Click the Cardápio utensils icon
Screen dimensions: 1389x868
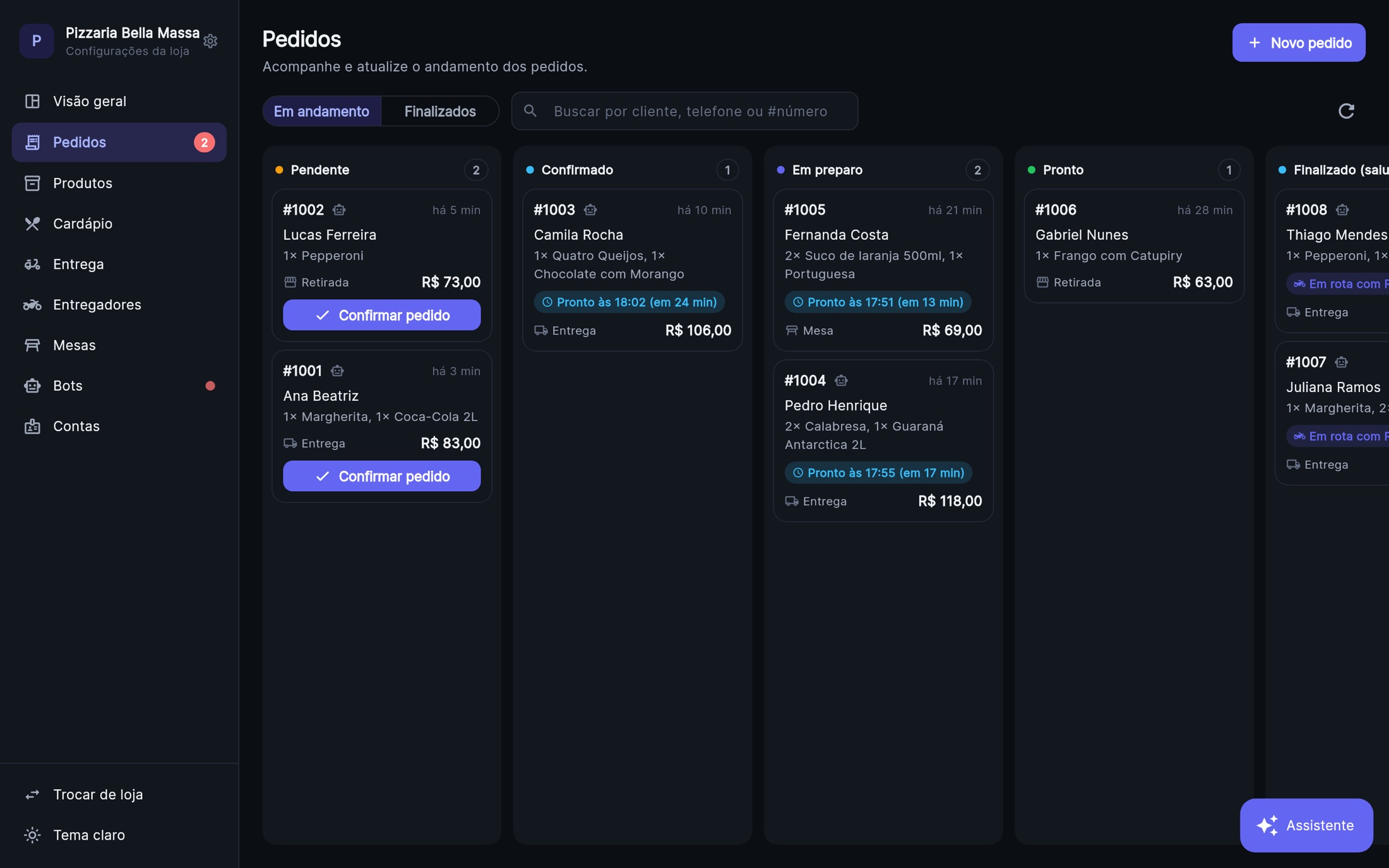pyautogui.click(x=32, y=223)
